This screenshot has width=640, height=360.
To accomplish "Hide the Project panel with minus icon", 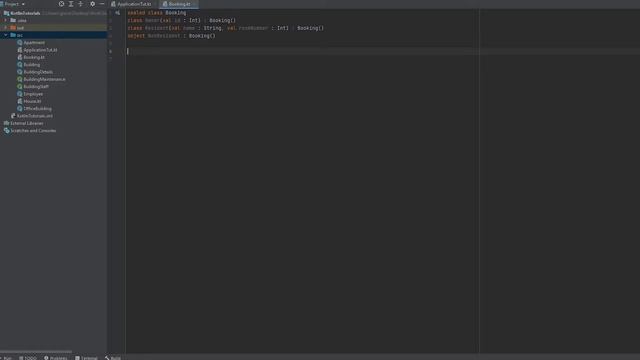I will pos(102,4).
